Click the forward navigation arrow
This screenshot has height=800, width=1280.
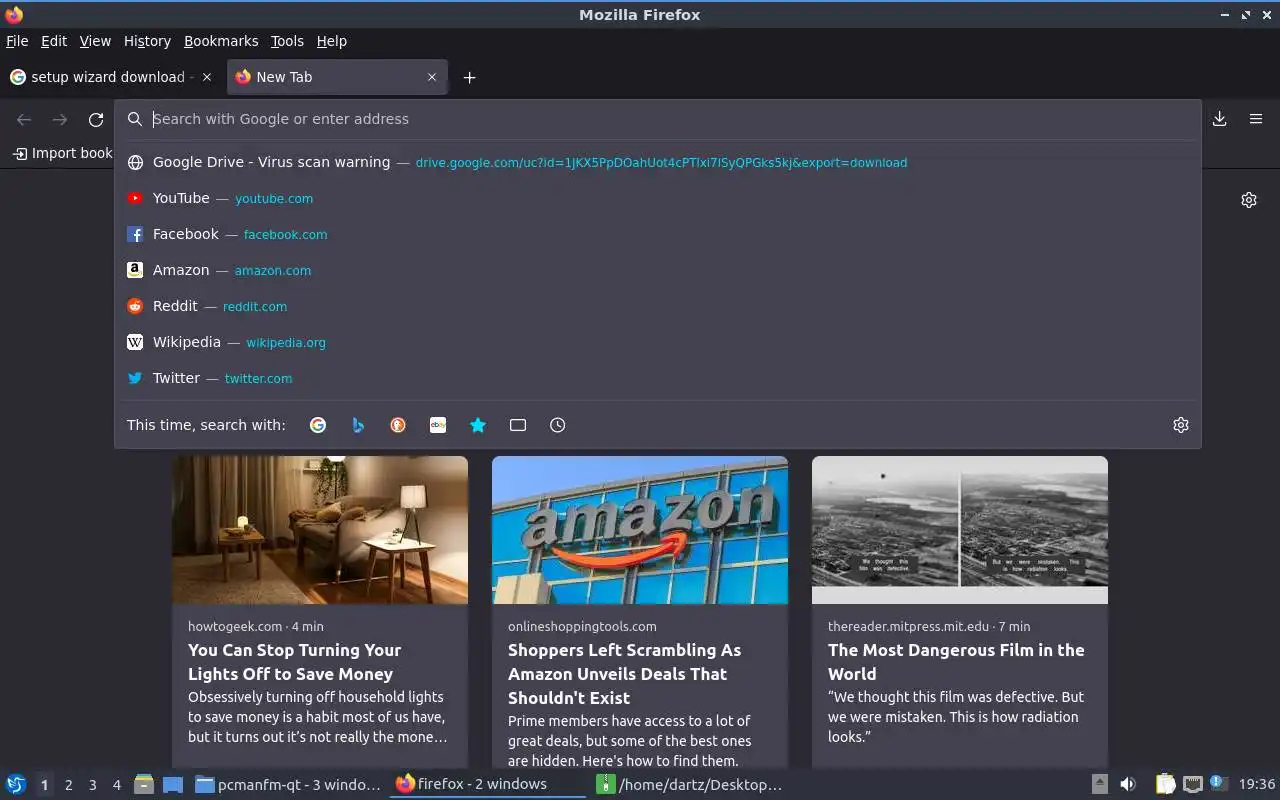[x=60, y=120]
